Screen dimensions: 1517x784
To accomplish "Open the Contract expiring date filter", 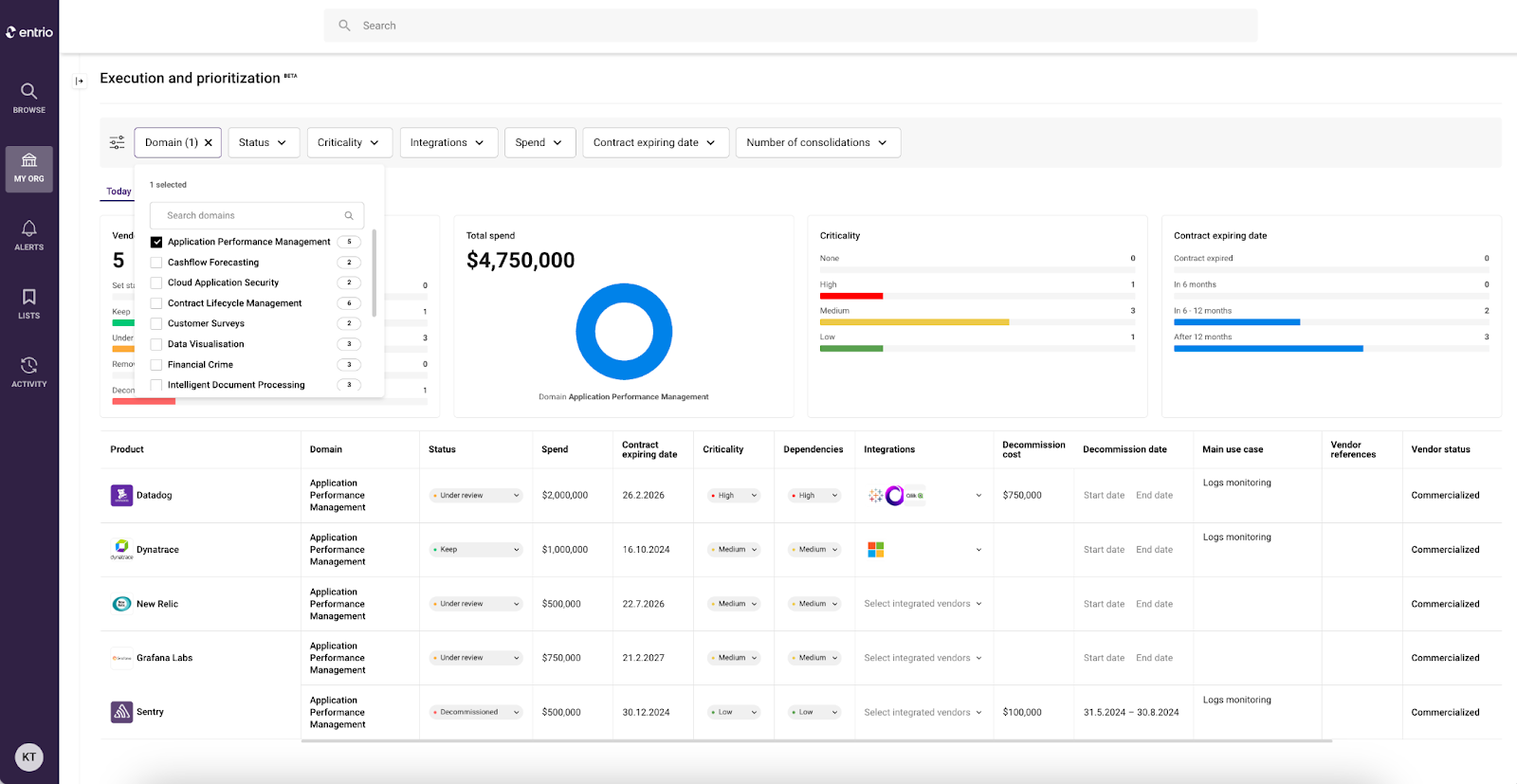I will (x=655, y=142).
